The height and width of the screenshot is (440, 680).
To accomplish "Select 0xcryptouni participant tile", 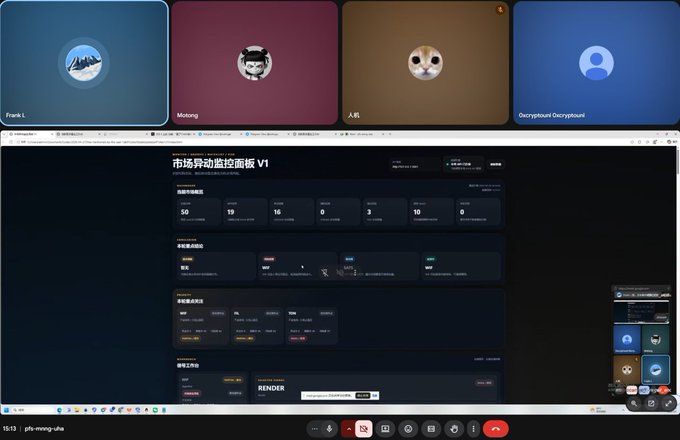I will click(596, 63).
